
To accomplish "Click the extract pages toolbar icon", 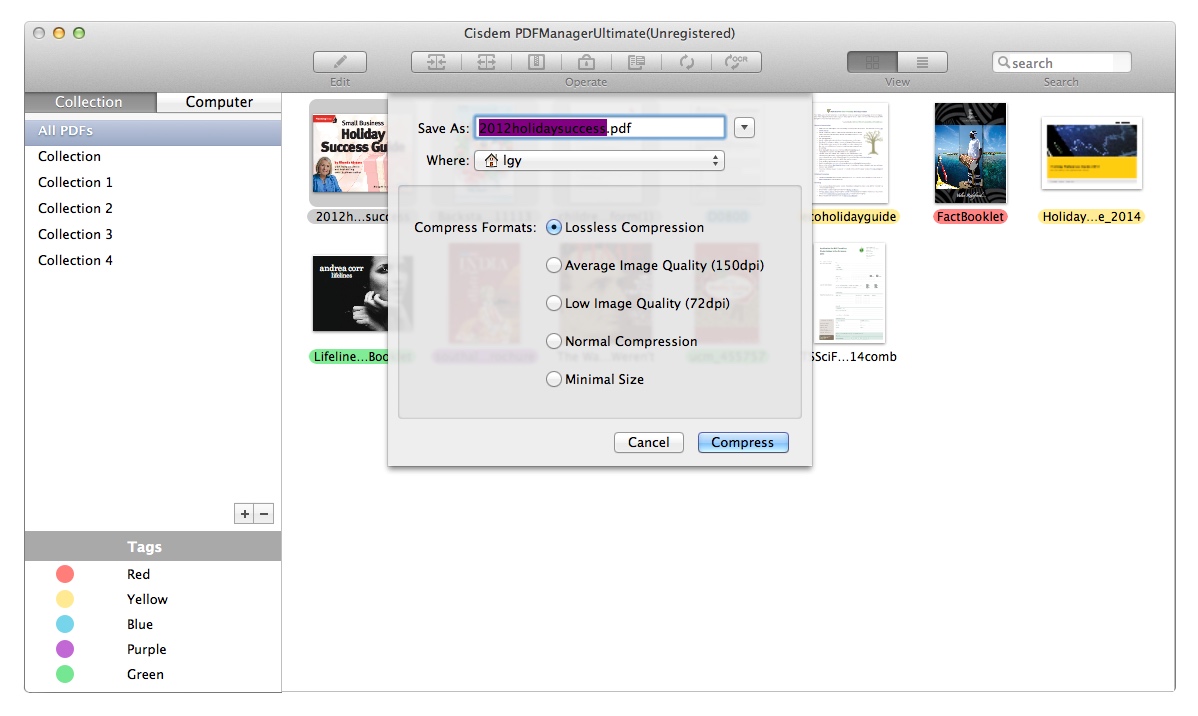I will [636, 62].
